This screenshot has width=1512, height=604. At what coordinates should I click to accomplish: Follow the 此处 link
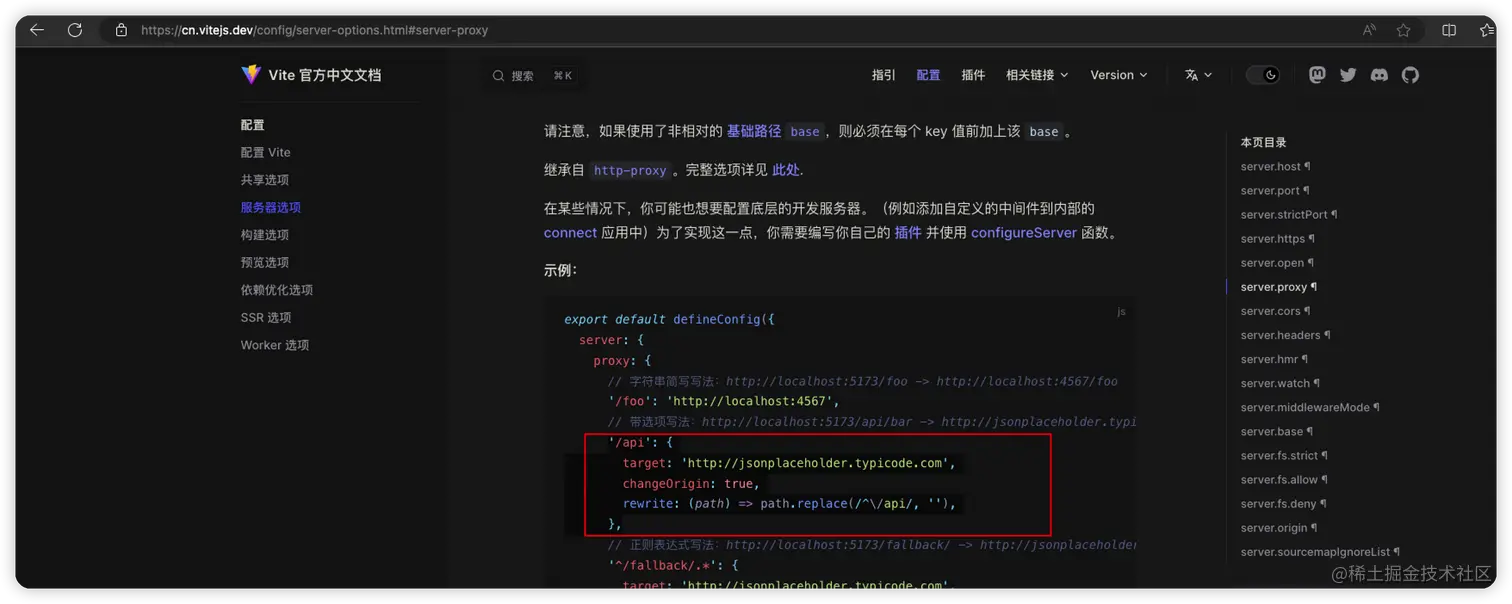pos(786,170)
